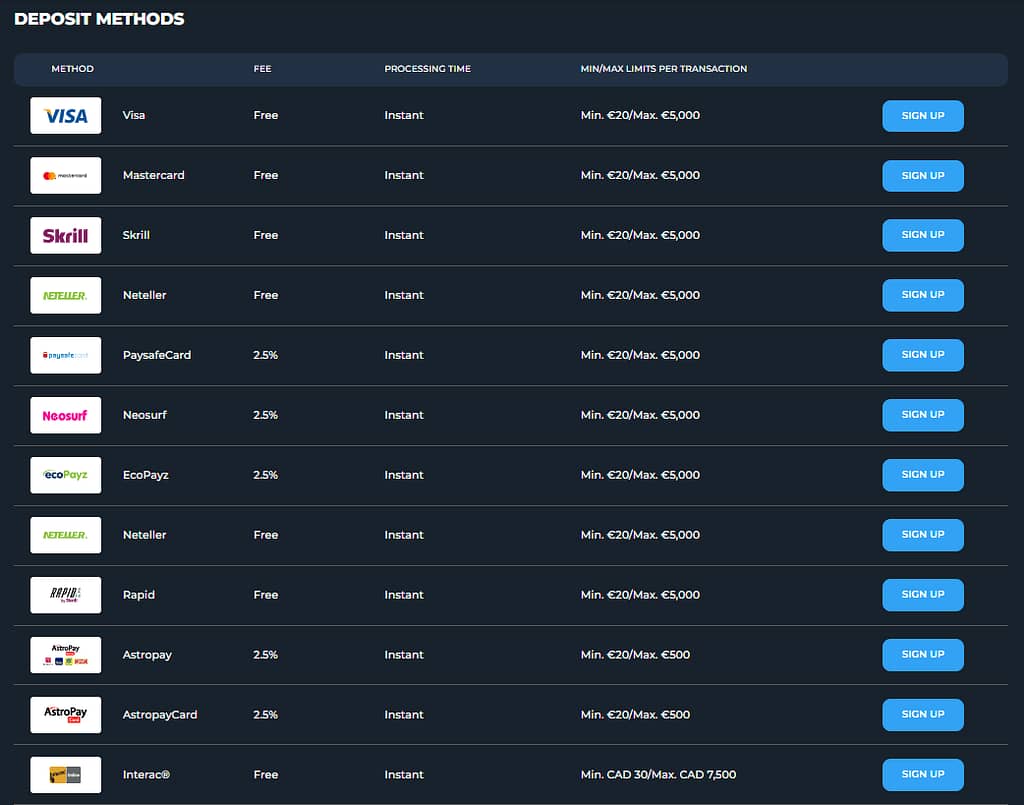Click the ecoPayz logo icon

point(65,475)
